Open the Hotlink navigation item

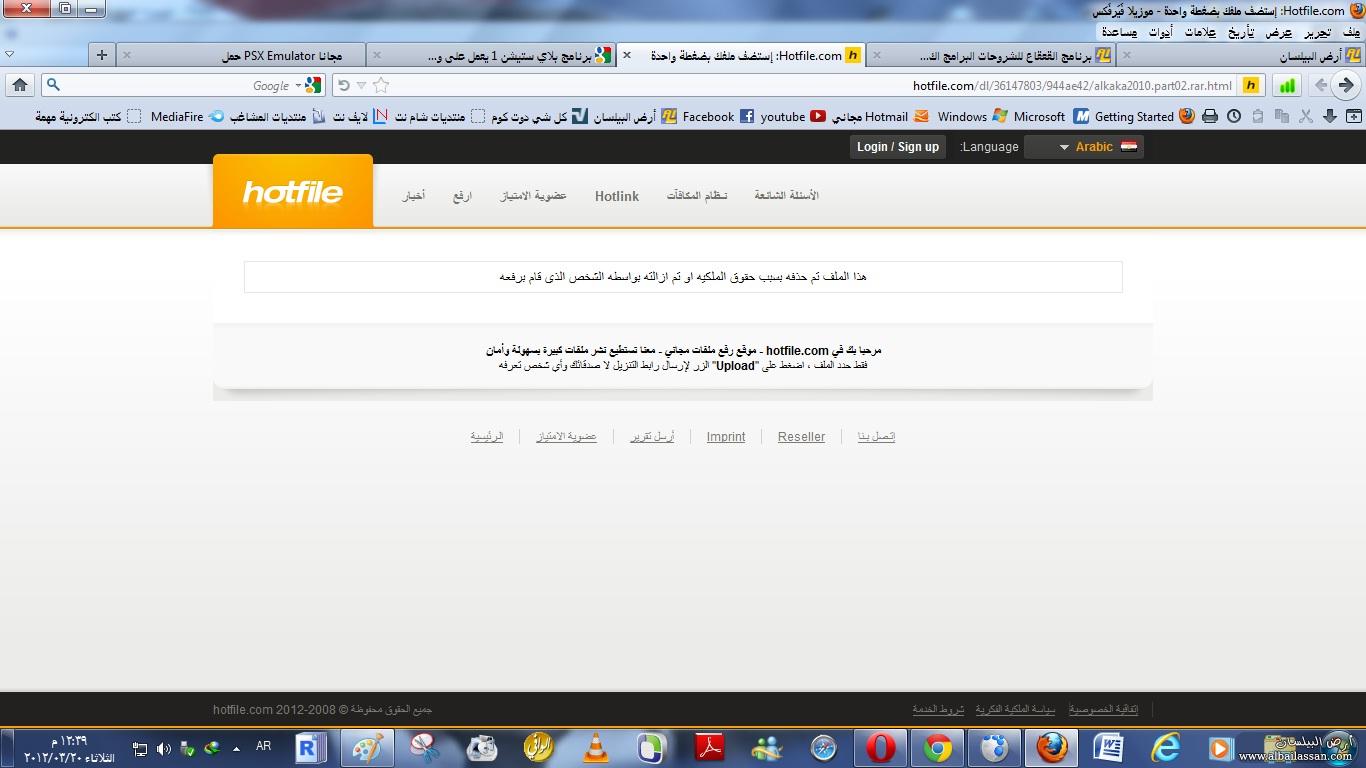[x=616, y=196]
